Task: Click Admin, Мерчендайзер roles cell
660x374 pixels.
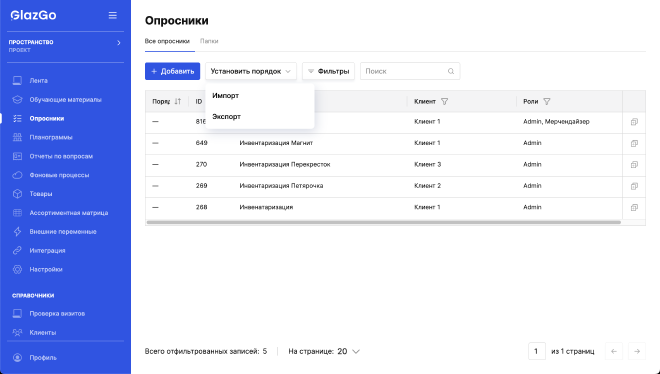Action: [556, 122]
